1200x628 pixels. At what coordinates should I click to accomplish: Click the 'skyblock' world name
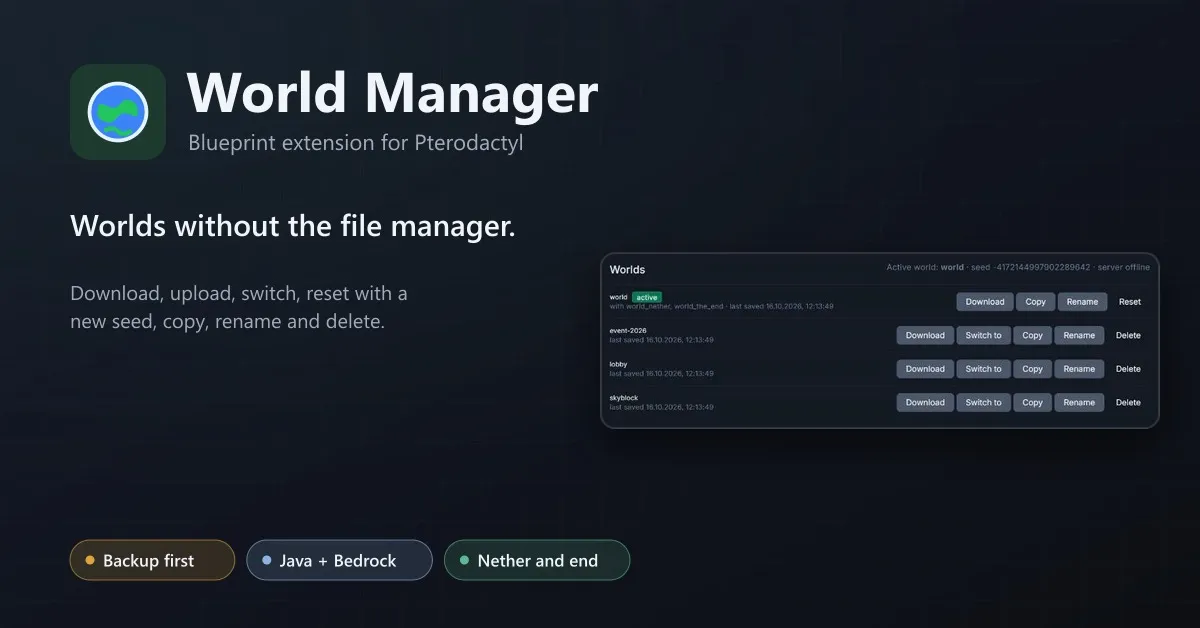623,398
